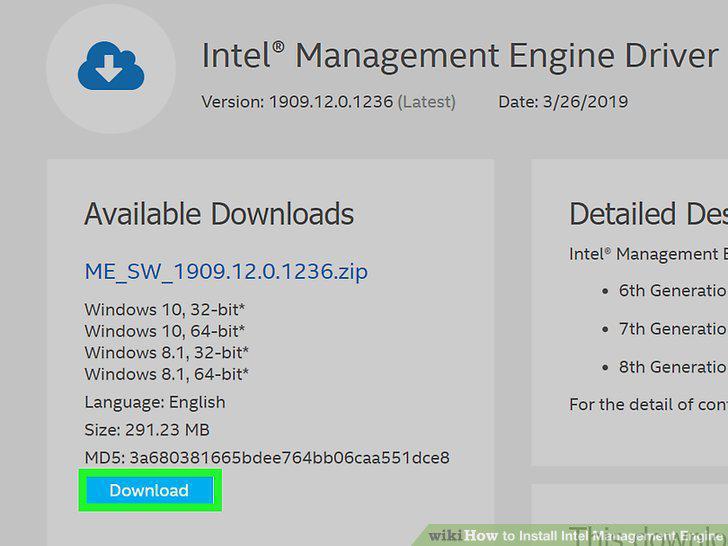Select the Windows 8.1, 64-bit* line
Screen dimensions: 728x546
pyautogui.click(x=167, y=374)
